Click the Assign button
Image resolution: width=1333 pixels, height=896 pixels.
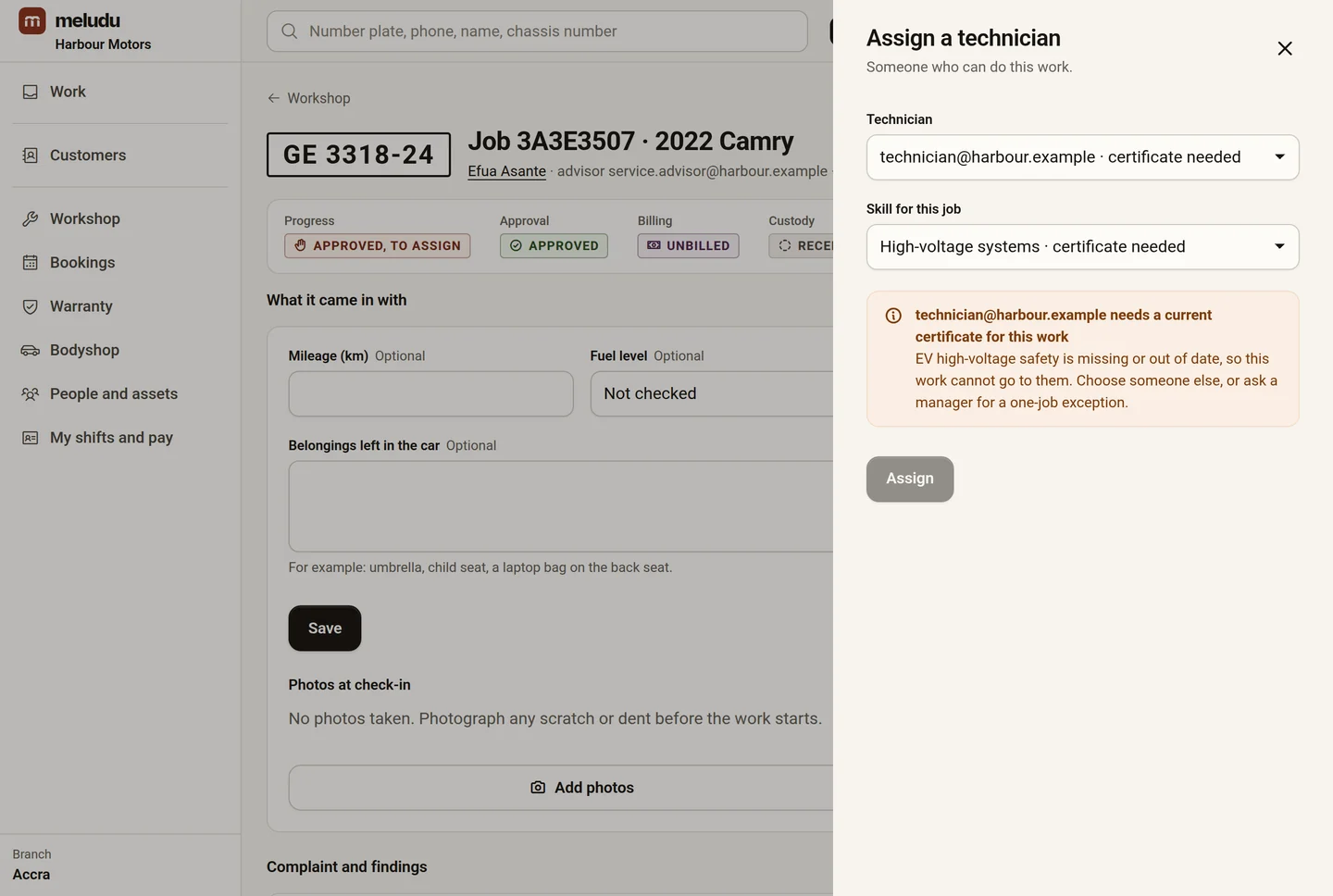pos(910,479)
